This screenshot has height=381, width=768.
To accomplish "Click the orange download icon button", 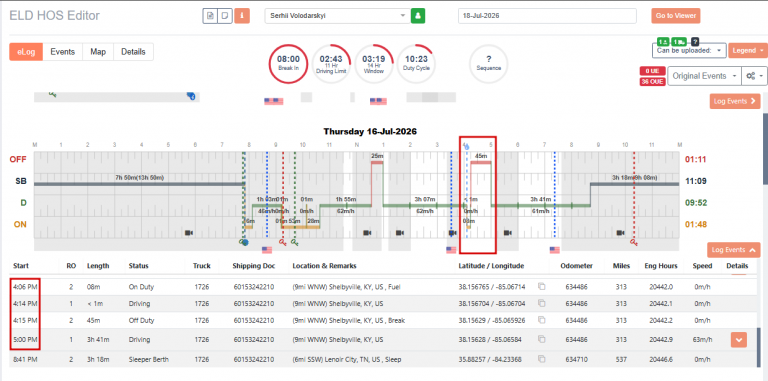I will [x=242, y=16].
